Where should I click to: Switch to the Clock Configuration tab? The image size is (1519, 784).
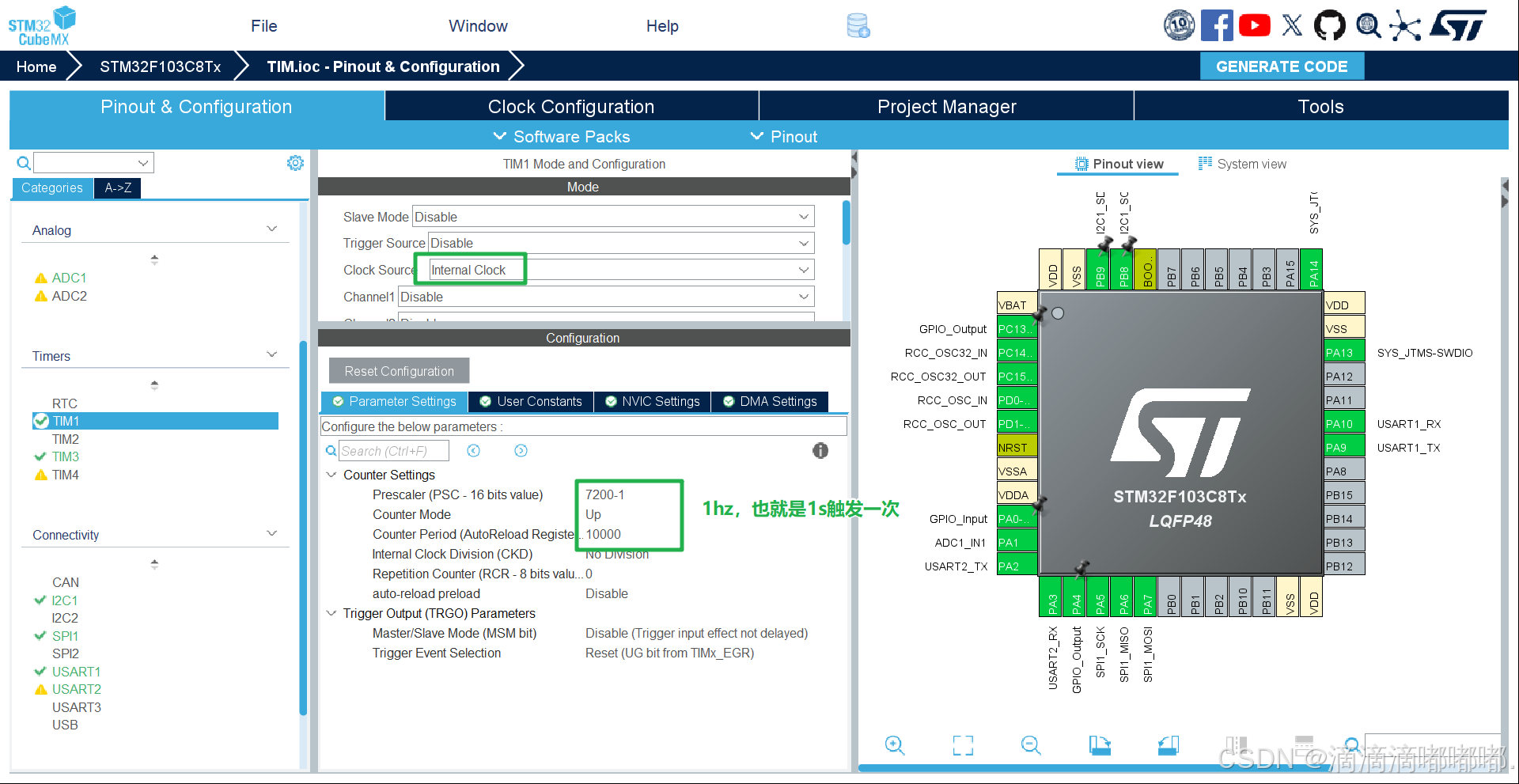571,107
